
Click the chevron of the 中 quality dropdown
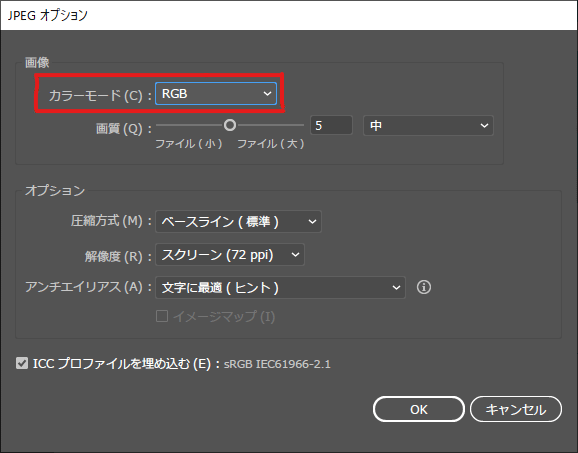pos(484,126)
